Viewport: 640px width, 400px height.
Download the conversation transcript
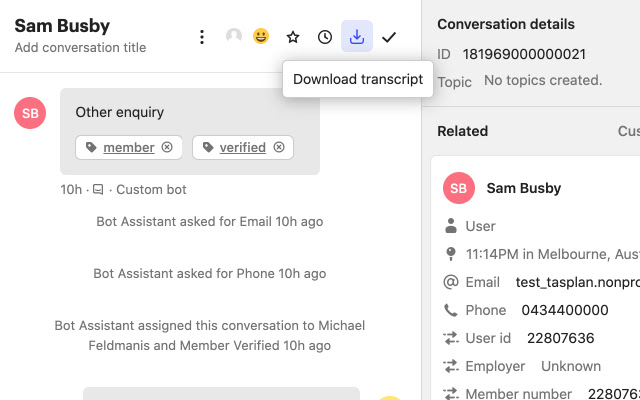coord(357,36)
